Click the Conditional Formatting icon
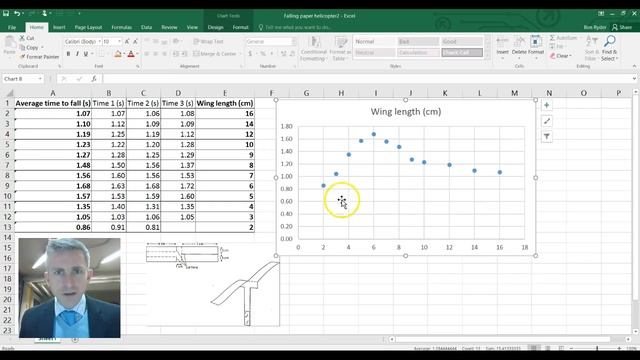 315,42
